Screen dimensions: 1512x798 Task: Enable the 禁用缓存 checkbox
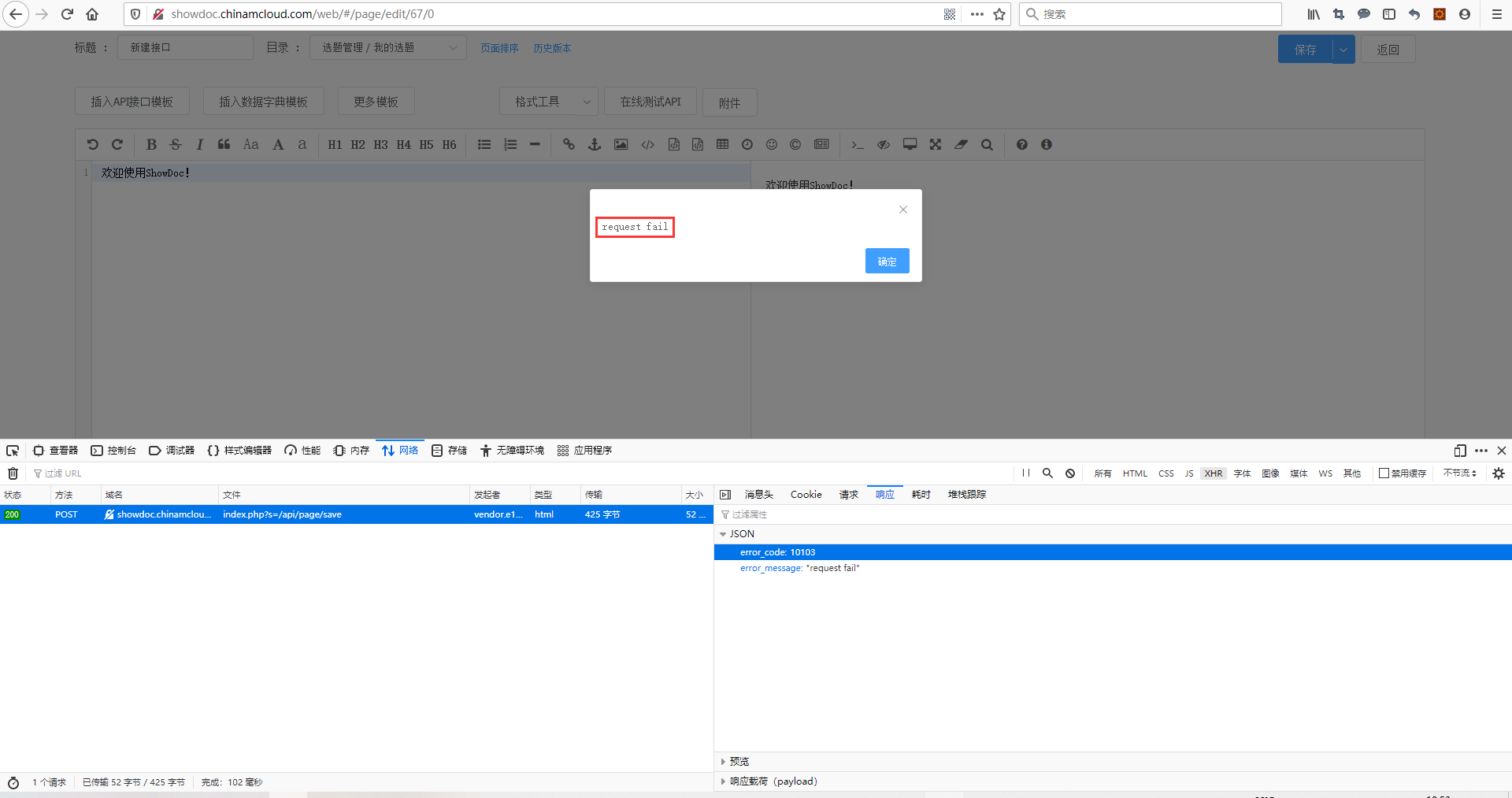point(1384,473)
